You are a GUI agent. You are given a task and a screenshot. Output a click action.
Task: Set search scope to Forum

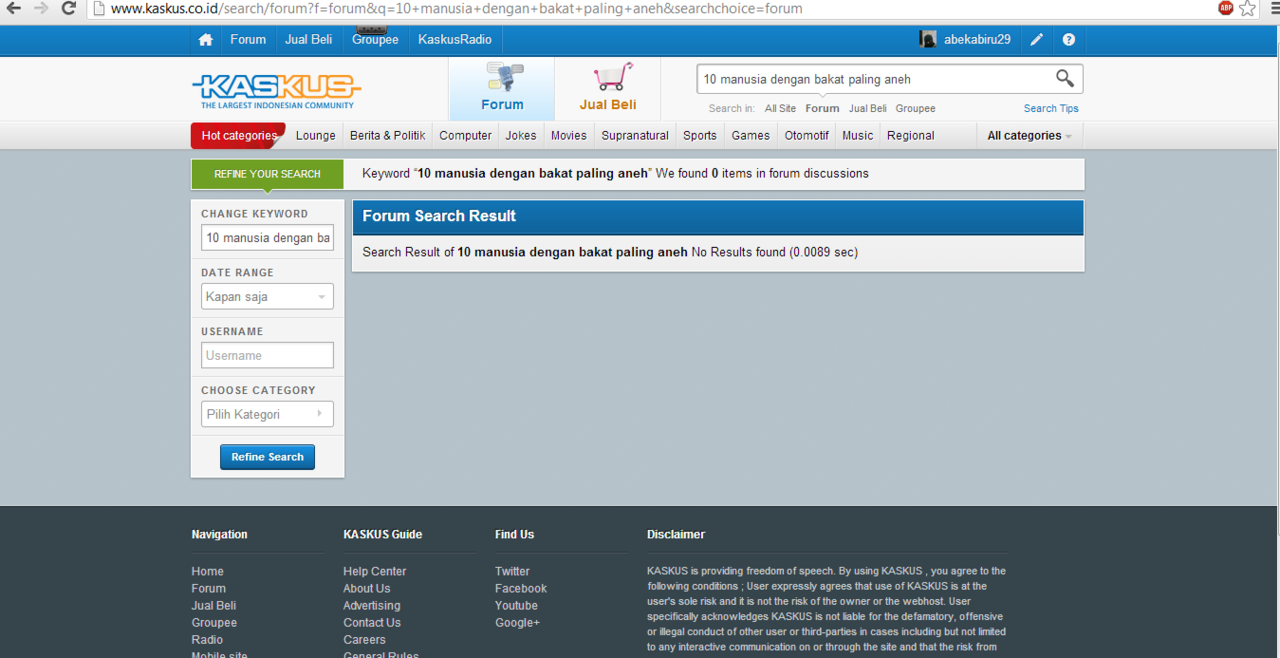tap(823, 108)
